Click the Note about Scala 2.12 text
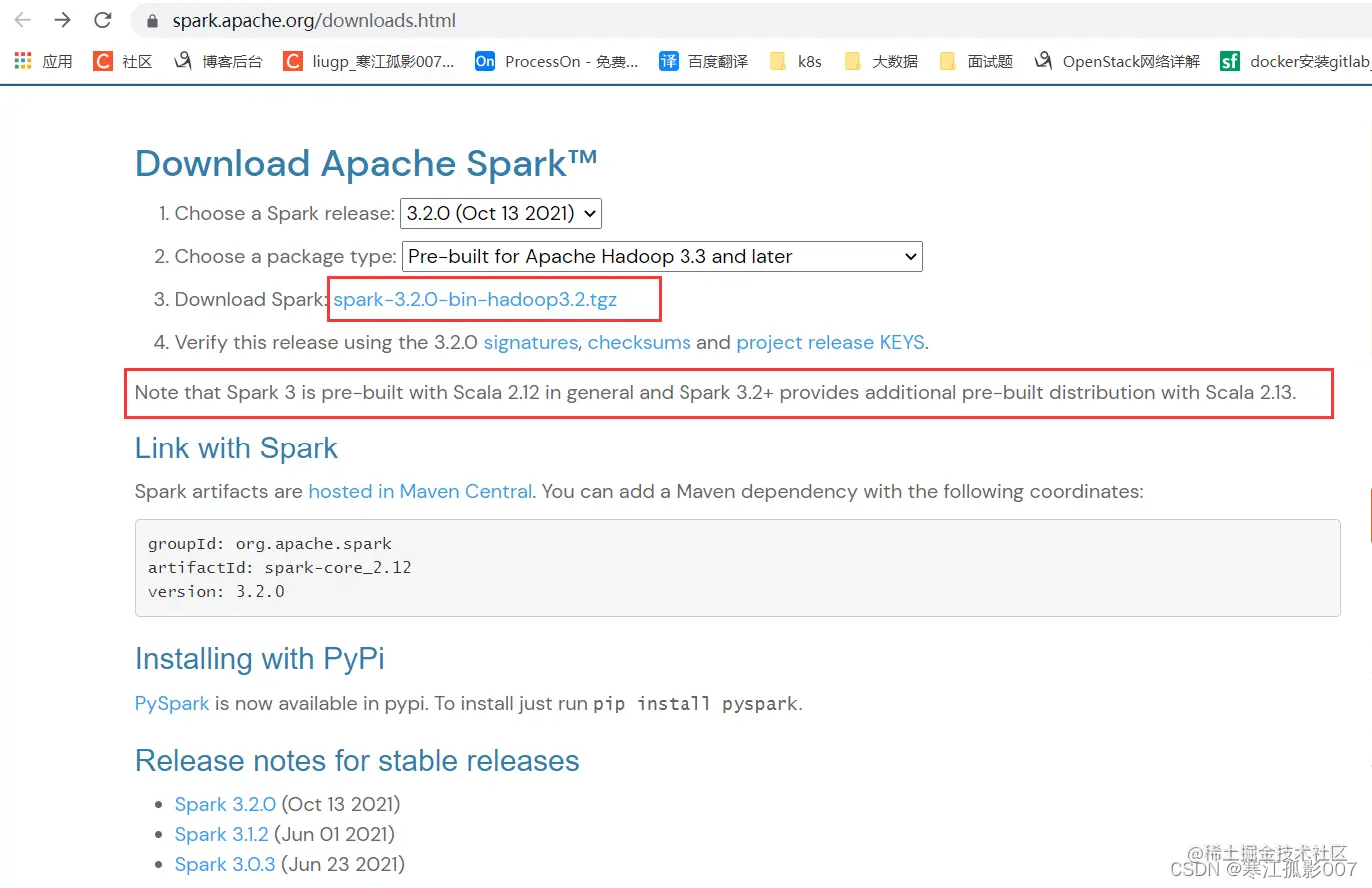Screen dimensions: 1372x888 (x=715, y=392)
